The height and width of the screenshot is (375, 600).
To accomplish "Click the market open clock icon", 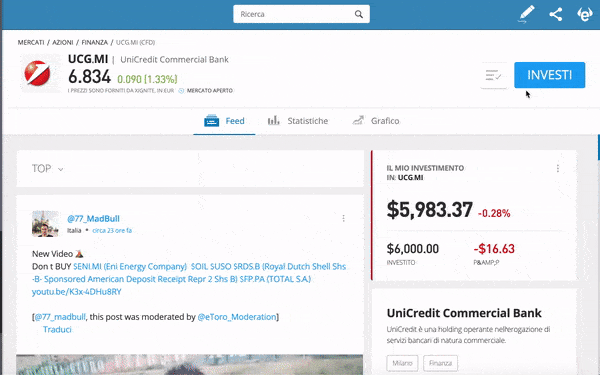I will coord(181,91).
